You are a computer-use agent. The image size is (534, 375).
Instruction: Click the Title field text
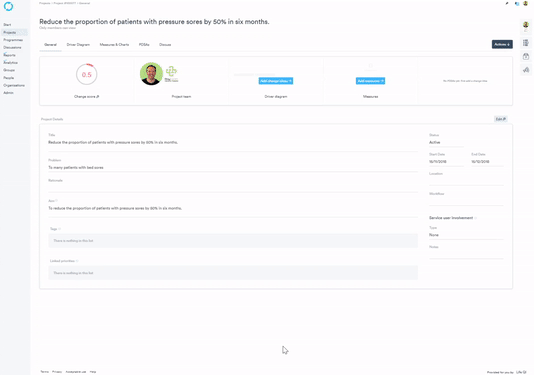tap(113, 142)
